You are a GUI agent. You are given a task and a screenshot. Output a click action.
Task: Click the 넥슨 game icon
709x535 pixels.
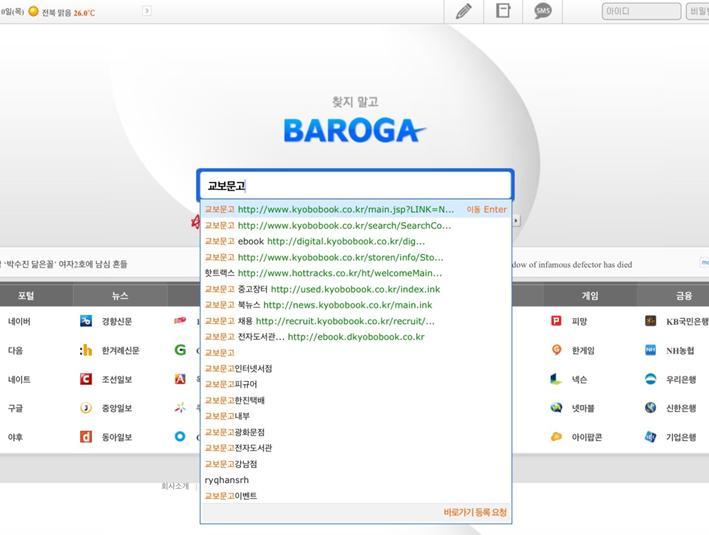(556, 379)
